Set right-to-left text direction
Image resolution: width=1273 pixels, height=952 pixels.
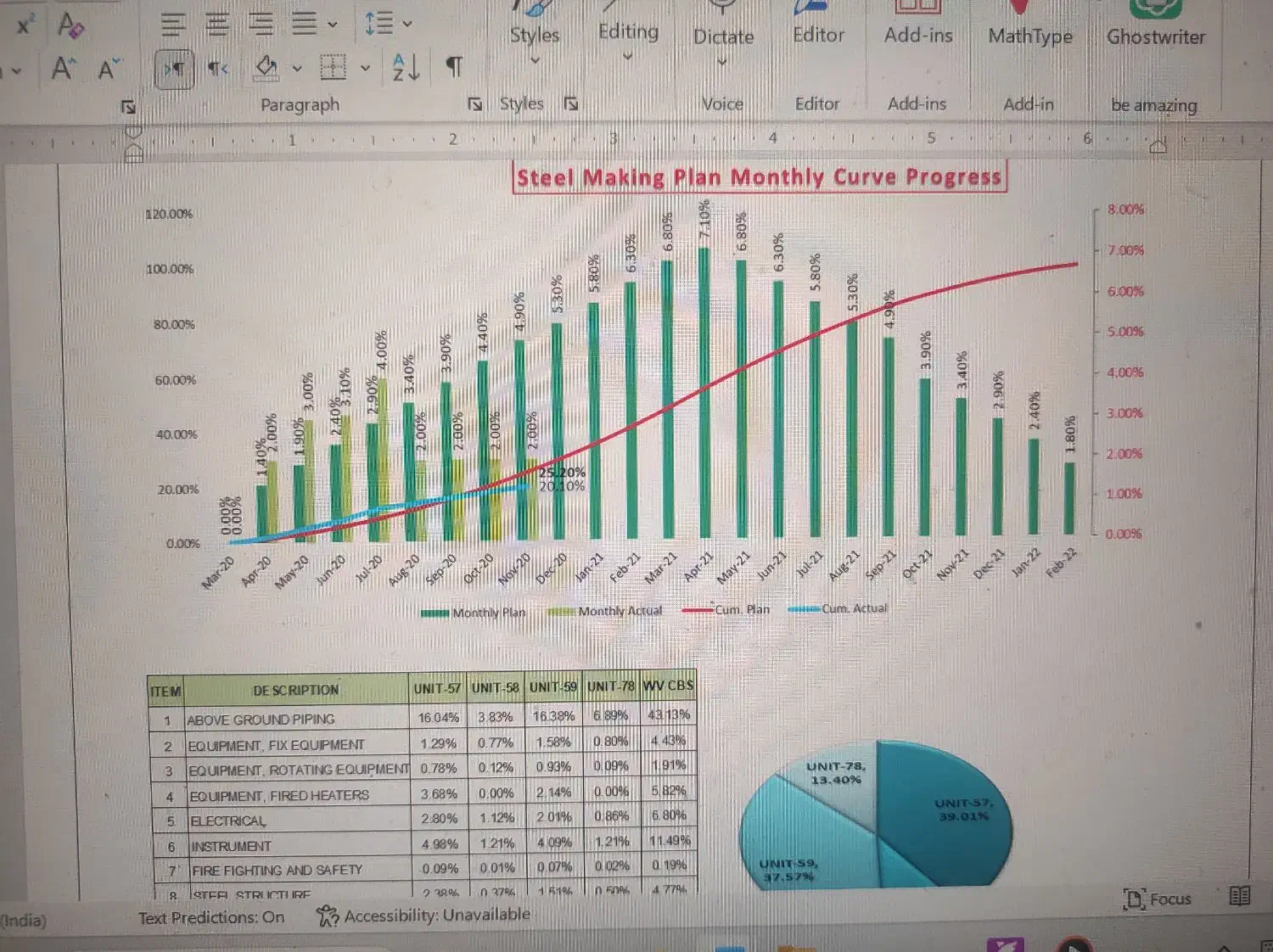[x=218, y=69]
